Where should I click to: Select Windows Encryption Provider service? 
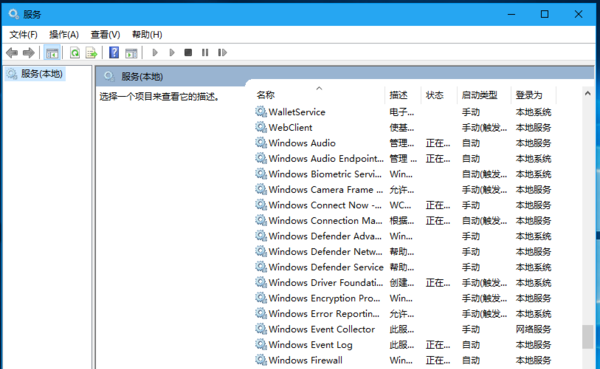(324, 298)
